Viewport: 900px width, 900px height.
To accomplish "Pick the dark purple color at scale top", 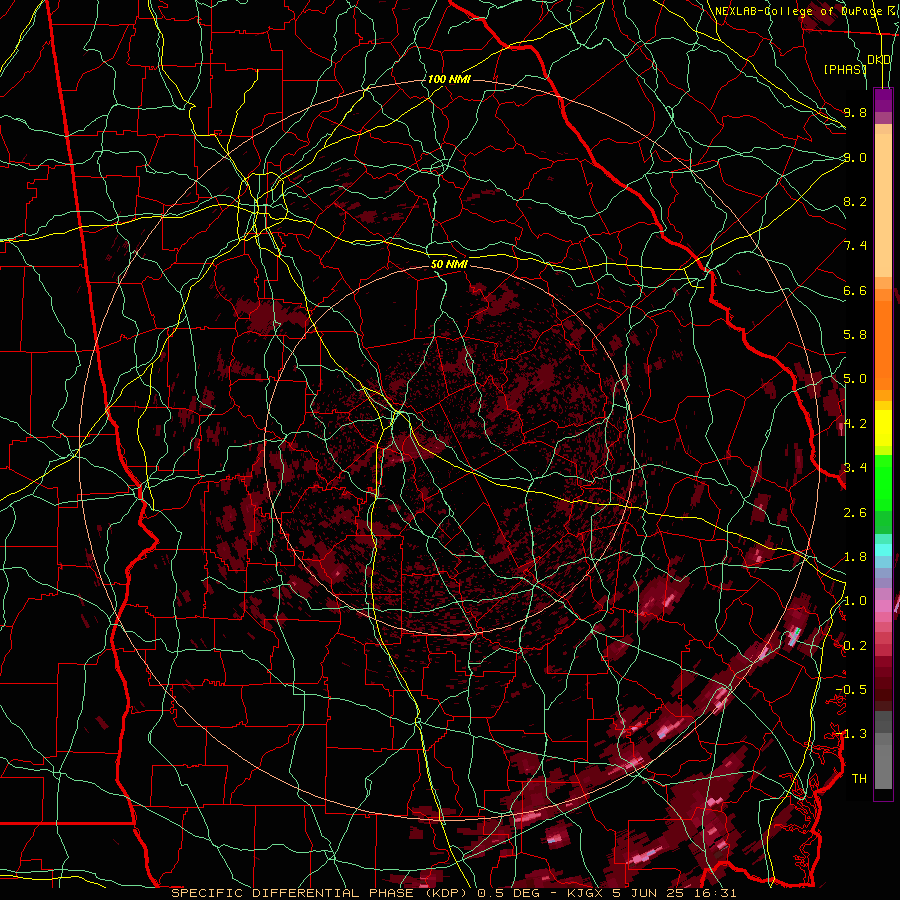I will (x=883, y=100).
